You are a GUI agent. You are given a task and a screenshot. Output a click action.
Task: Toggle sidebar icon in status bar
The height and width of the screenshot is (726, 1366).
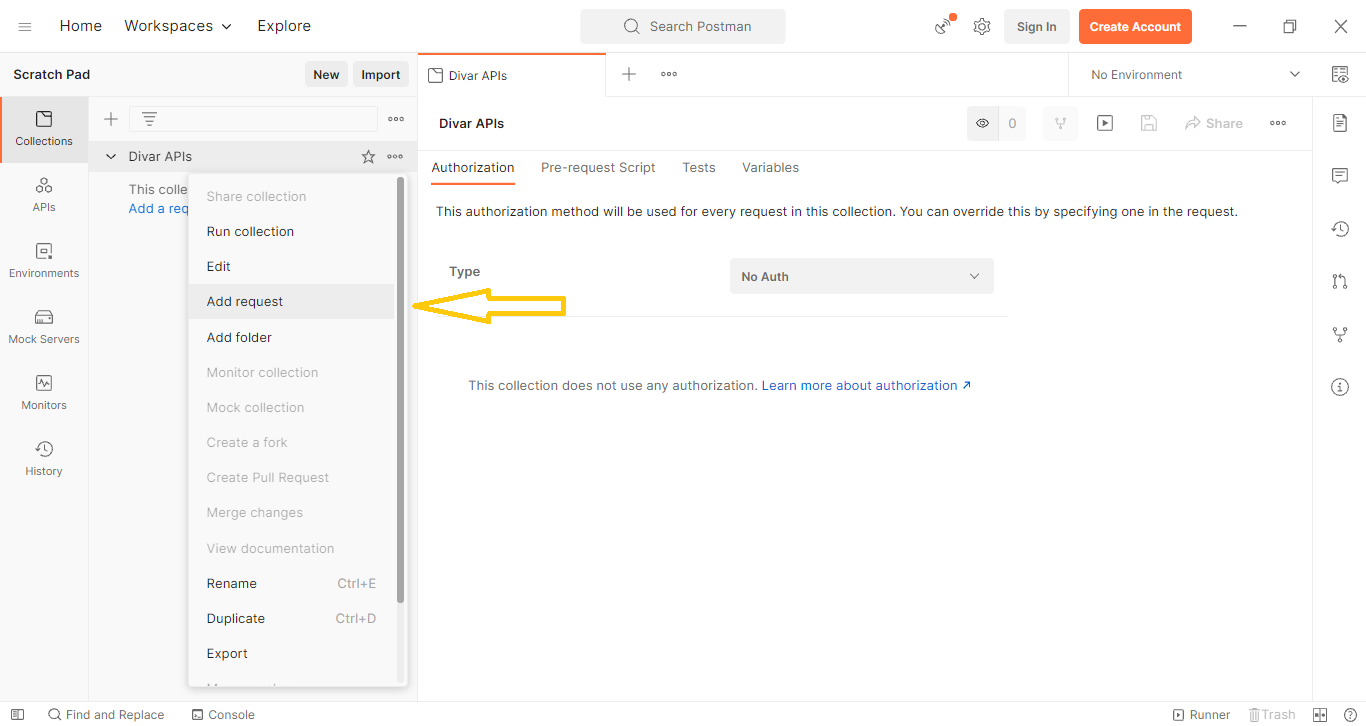[x=17, y=715]
